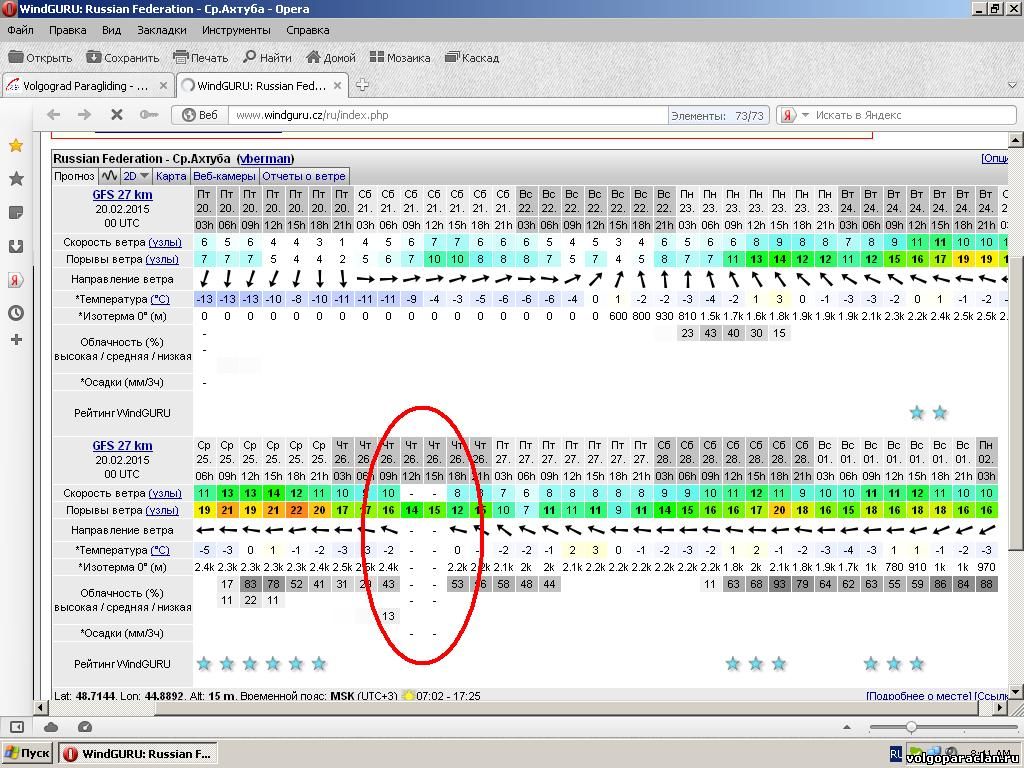Open the Веб-камеры tab
The image size is (1024, 768).
(225, 176)
